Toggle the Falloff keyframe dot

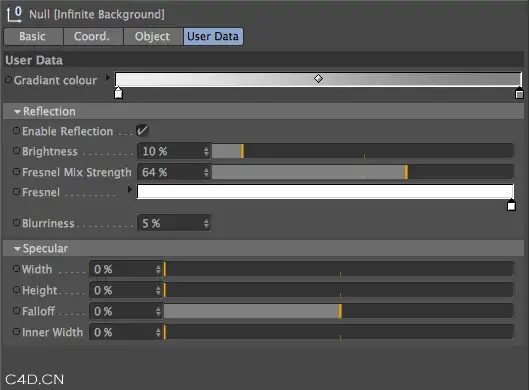click(x=16, y=310)
